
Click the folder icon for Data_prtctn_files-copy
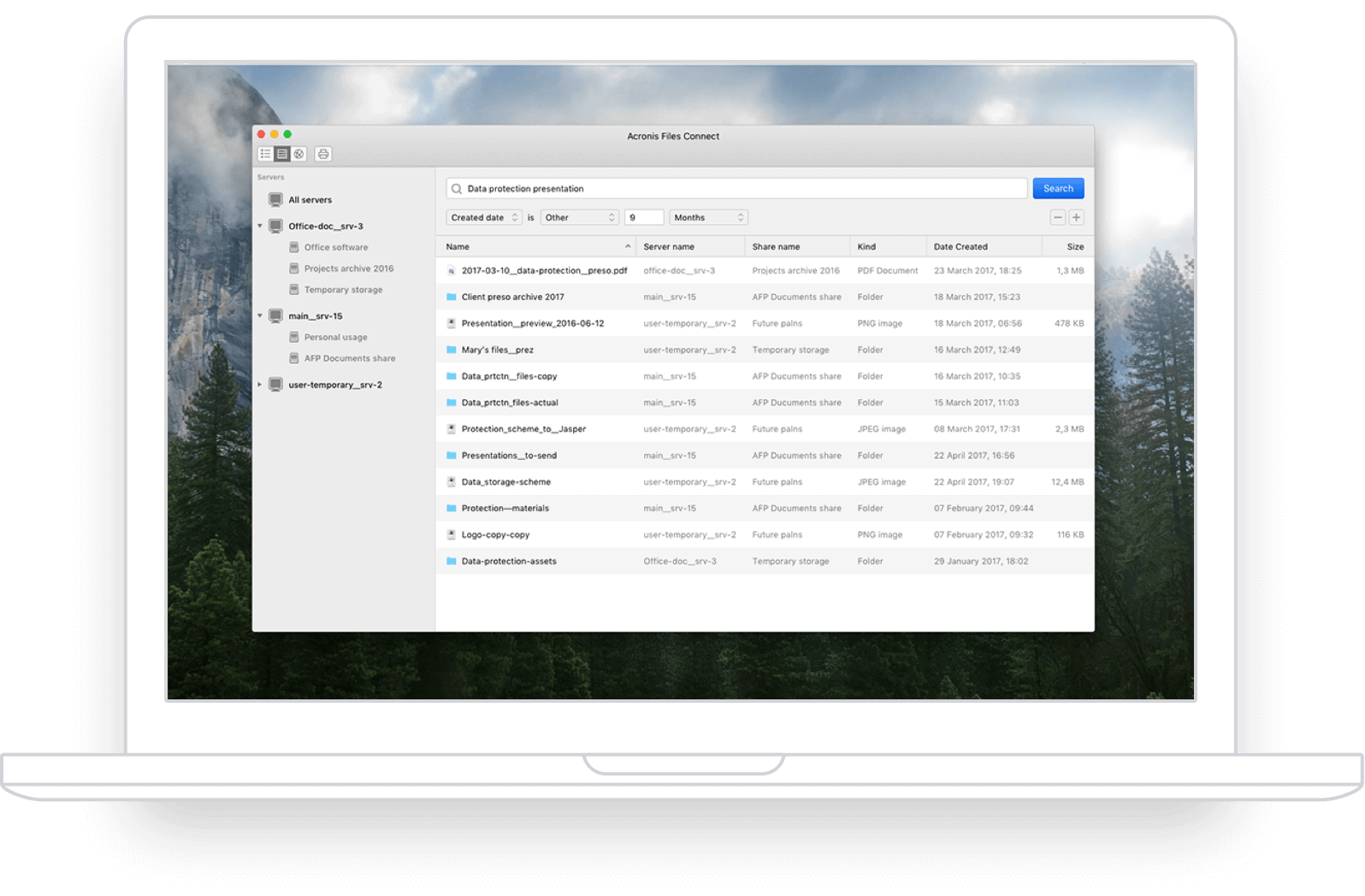pyautogui.click(x=451, y=376)
